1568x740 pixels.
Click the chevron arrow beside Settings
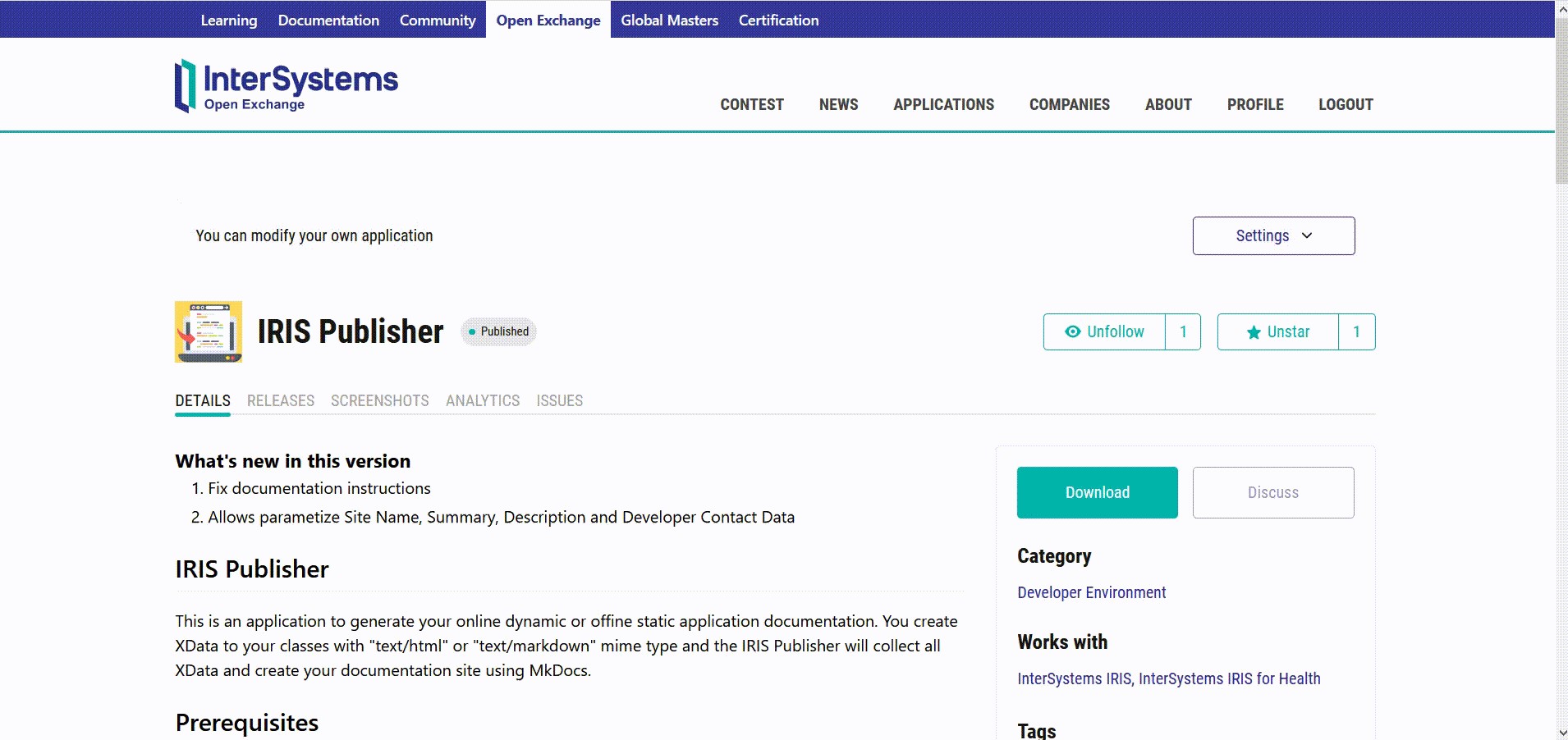click(1307, 235)
